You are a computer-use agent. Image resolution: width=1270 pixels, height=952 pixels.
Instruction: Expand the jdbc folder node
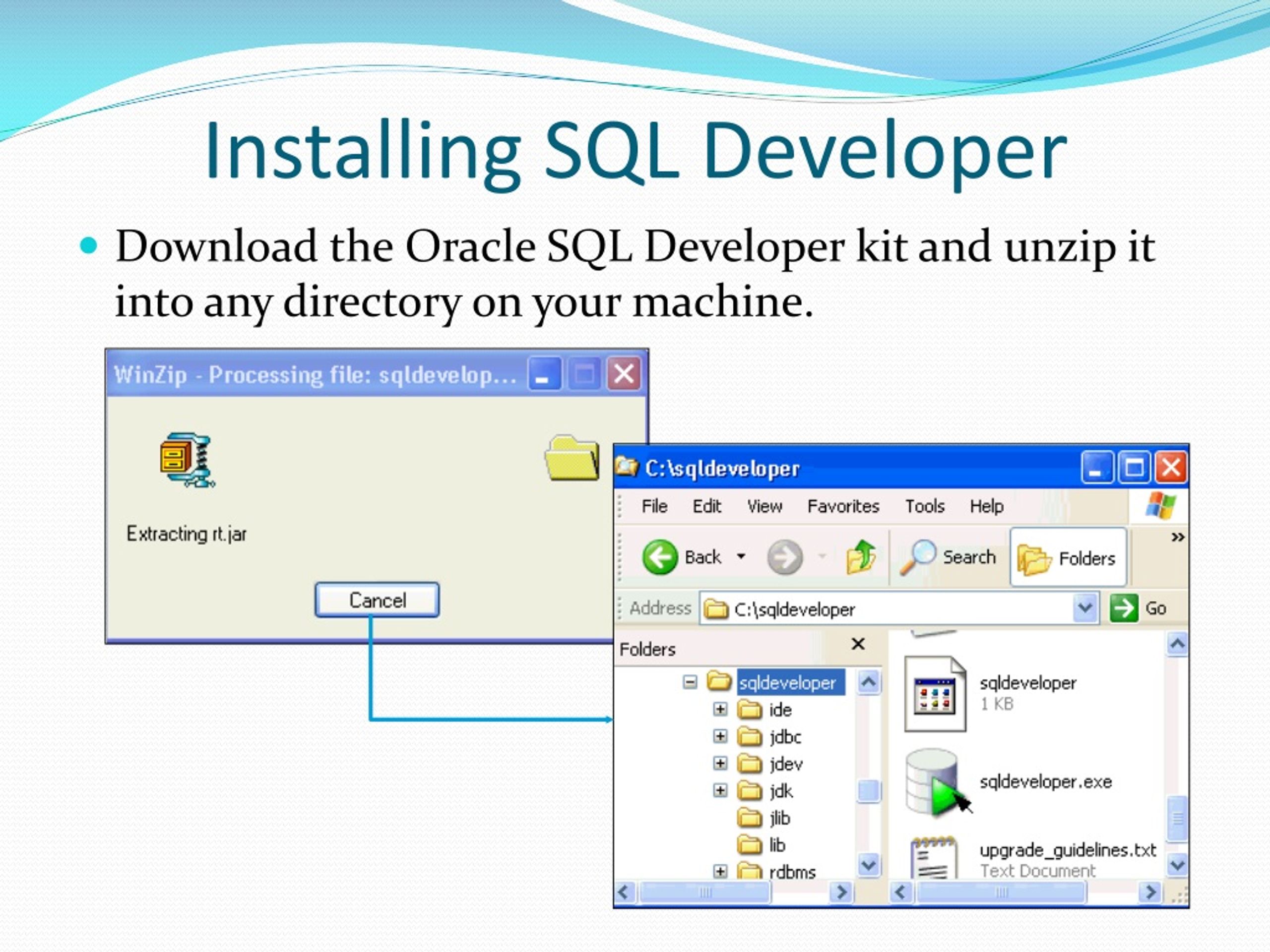click(719, 737)
